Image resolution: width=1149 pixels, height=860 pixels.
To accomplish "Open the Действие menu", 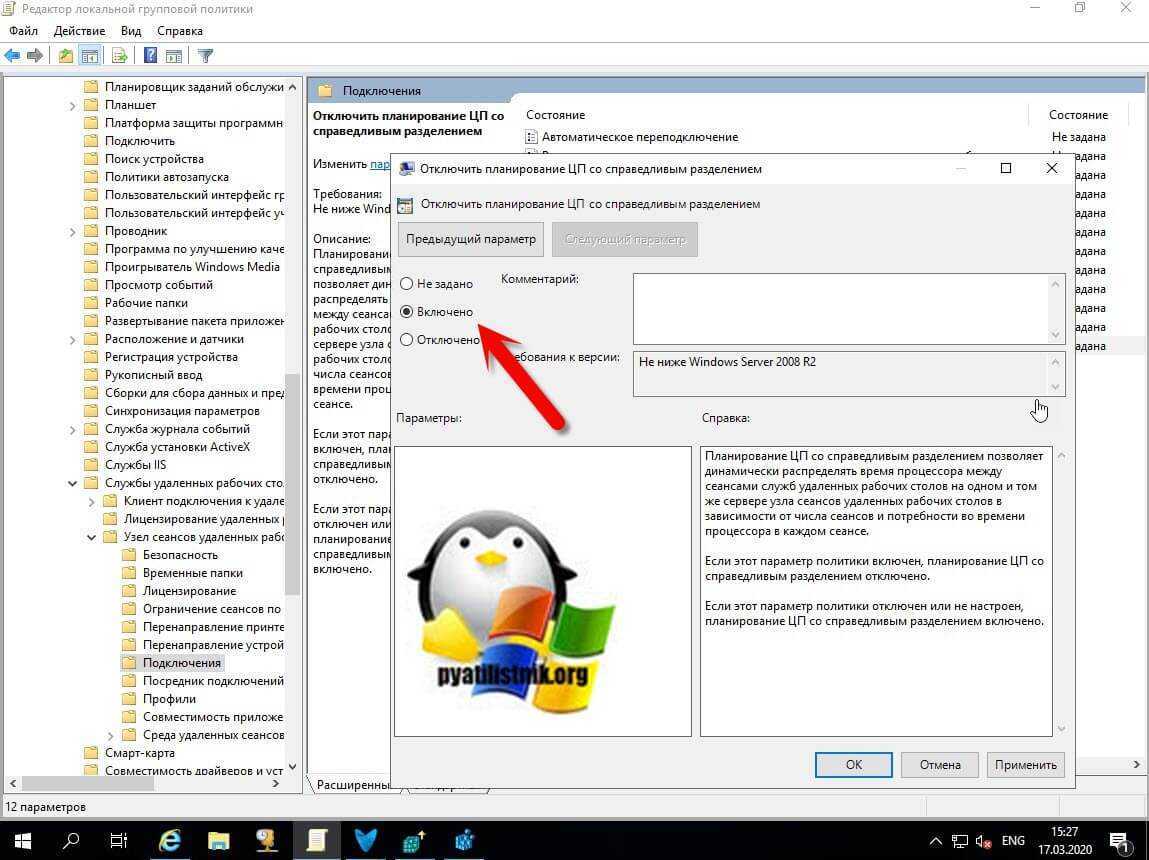I will tap(79, 31).
